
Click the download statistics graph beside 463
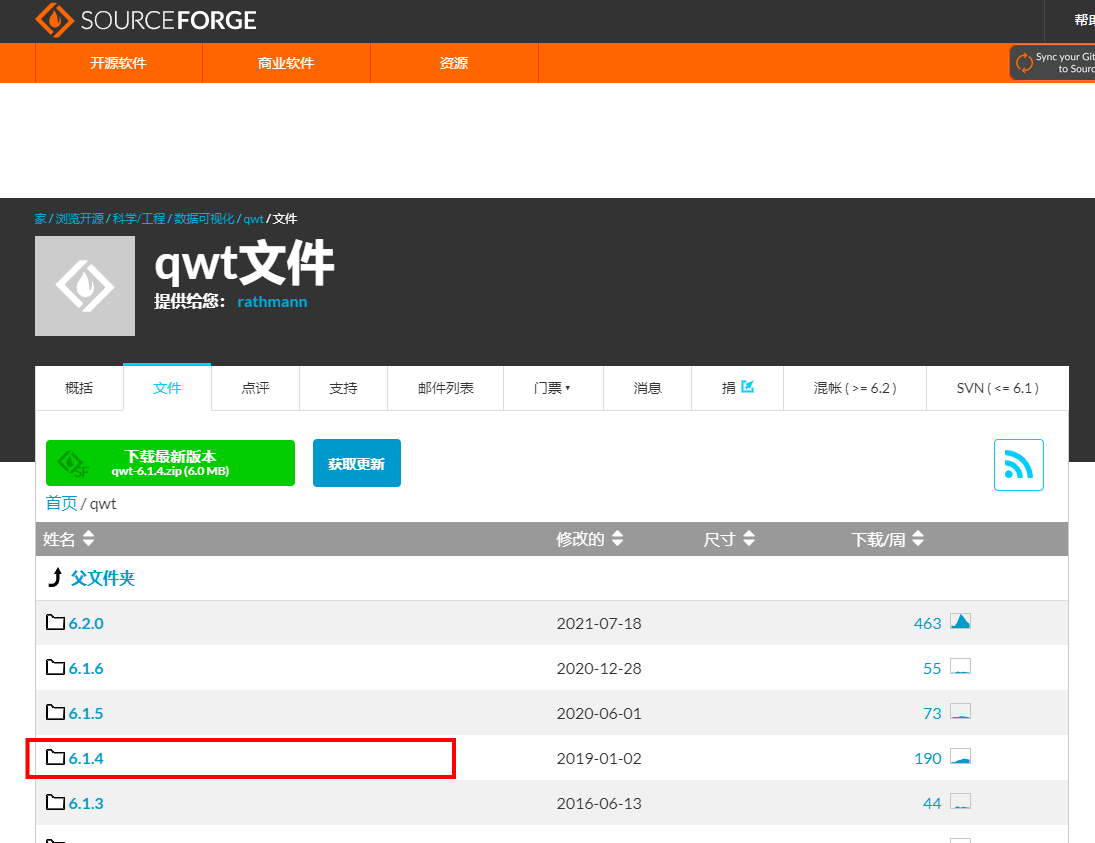tap(960, 620)
